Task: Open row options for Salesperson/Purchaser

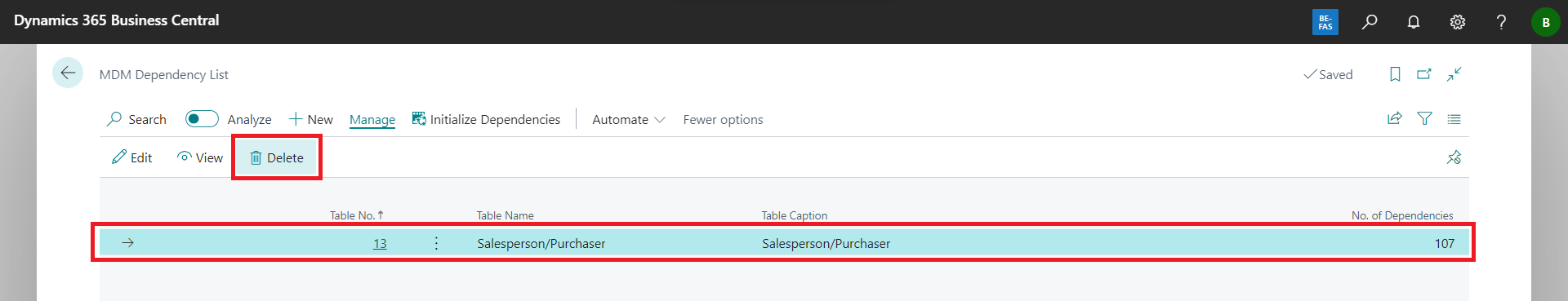Action: pos(436,243)
